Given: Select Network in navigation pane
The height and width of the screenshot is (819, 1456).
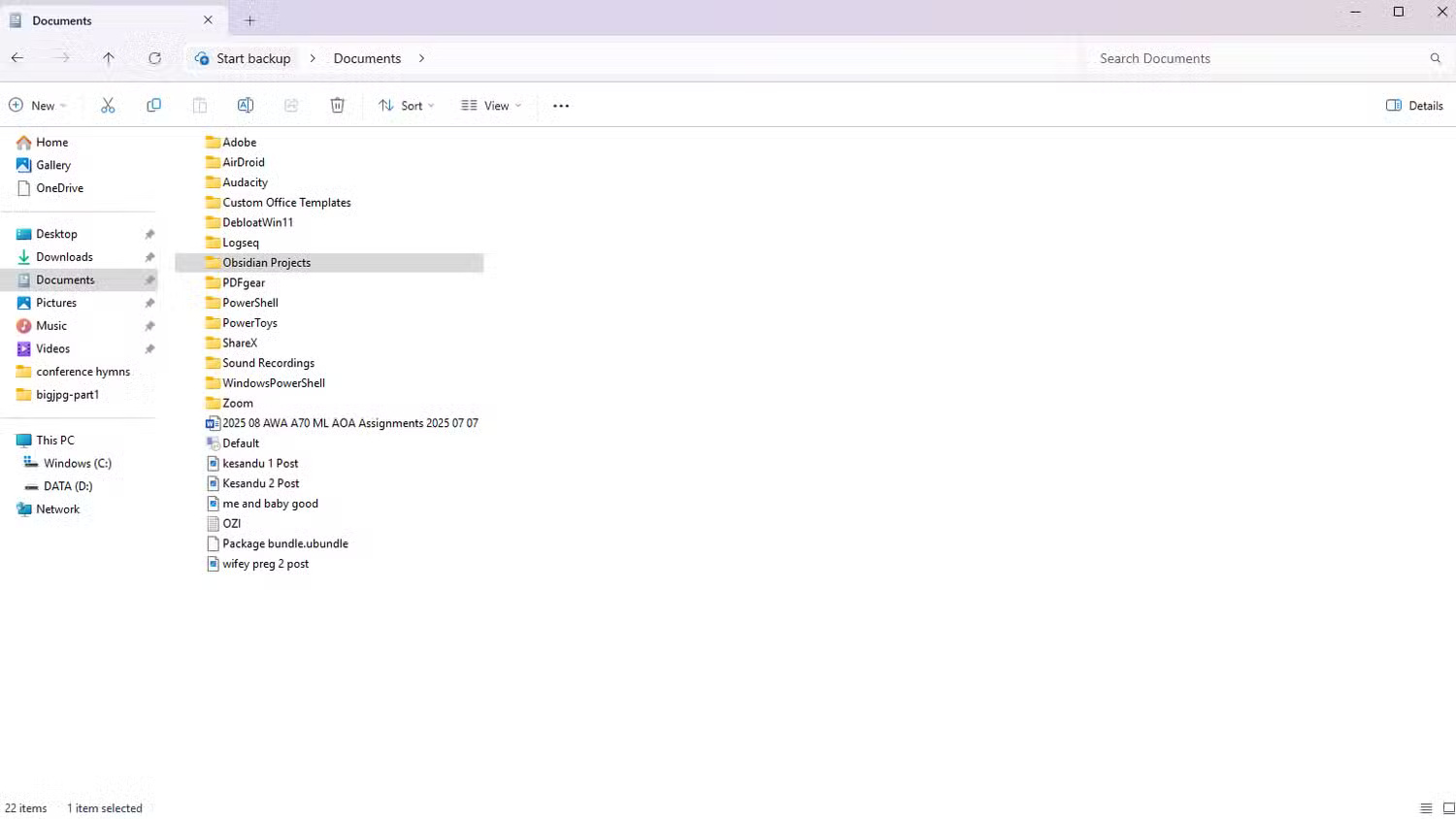Looking at the screenshot, I should tap(57, 509).
